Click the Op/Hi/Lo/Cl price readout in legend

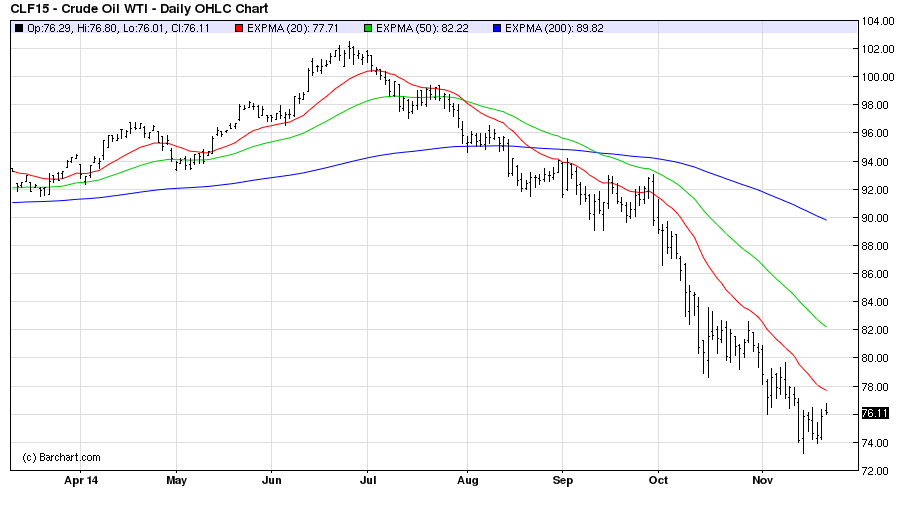click(x=122, y=27)
